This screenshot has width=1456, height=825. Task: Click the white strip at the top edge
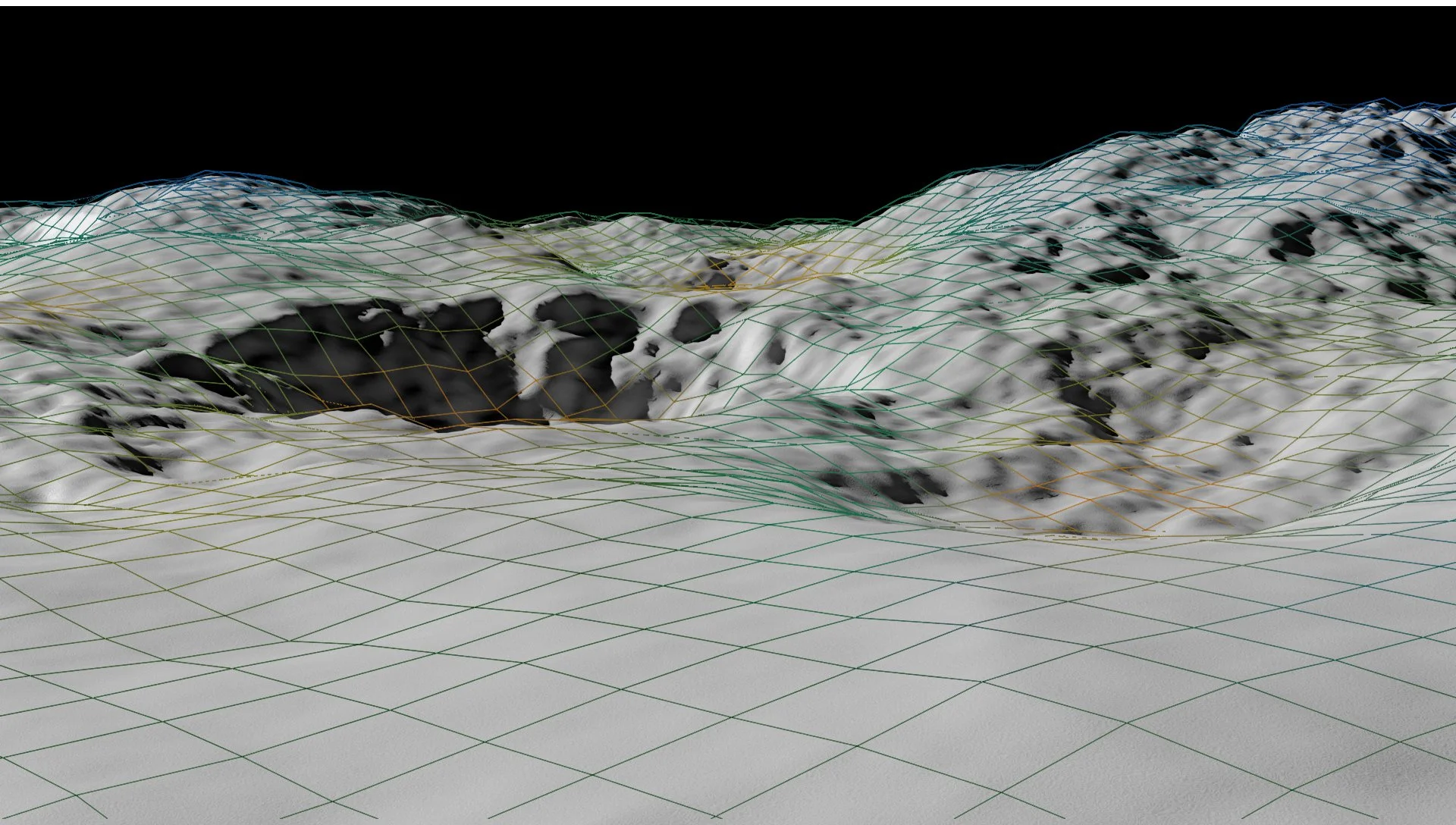[728, 3]
